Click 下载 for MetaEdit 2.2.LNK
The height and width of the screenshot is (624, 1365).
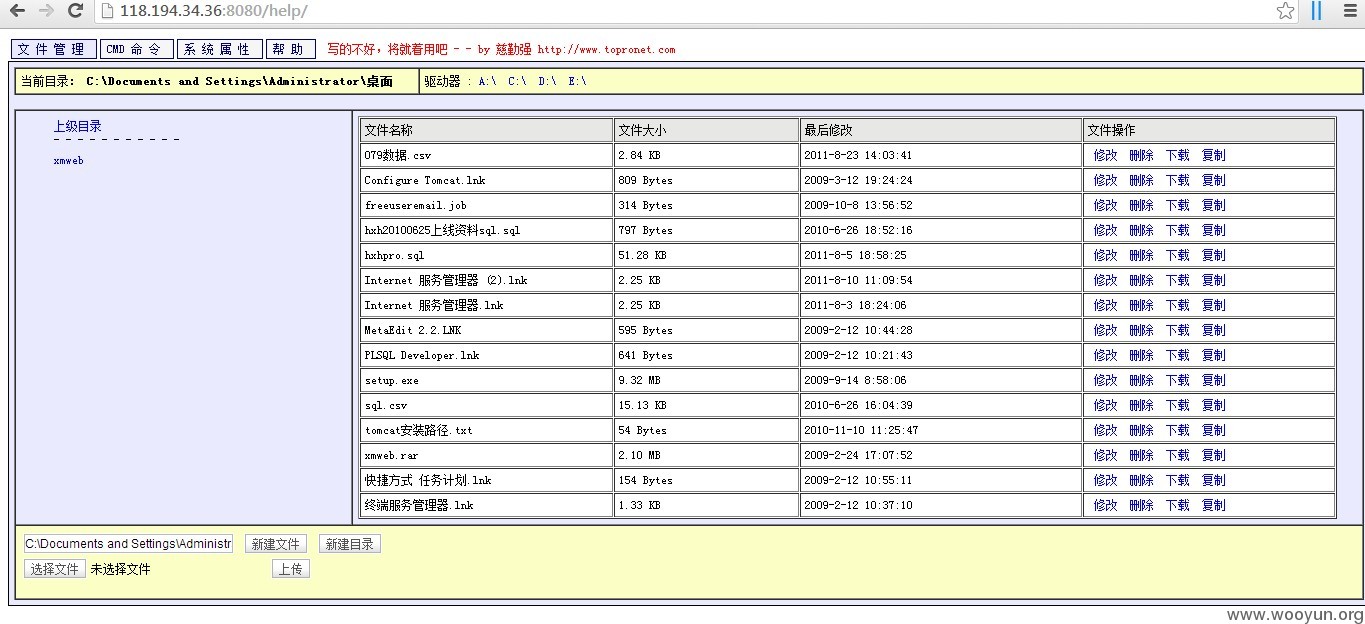1177,330
